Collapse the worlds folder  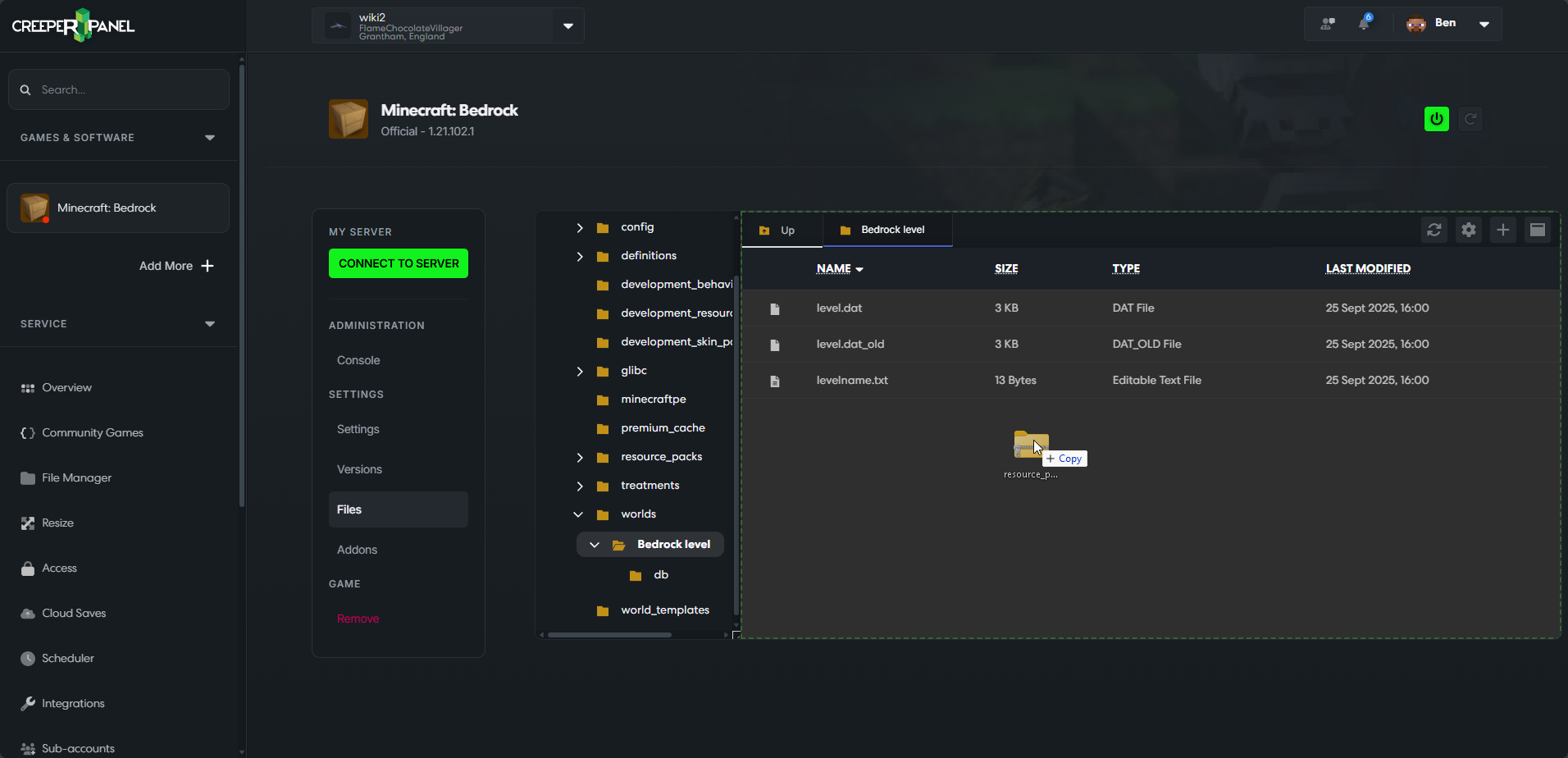tap(578, 514)
